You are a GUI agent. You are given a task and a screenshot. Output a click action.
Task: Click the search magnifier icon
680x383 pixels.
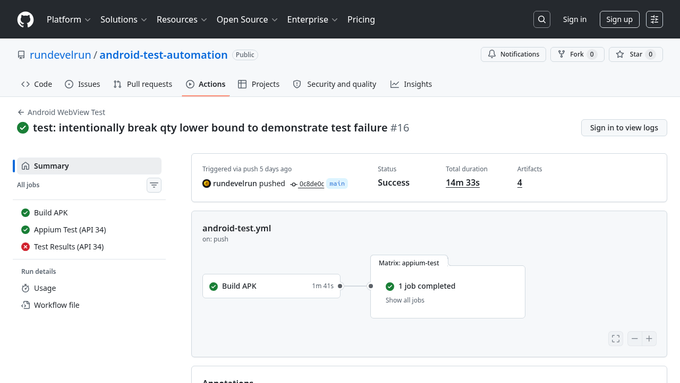(542, 20)
